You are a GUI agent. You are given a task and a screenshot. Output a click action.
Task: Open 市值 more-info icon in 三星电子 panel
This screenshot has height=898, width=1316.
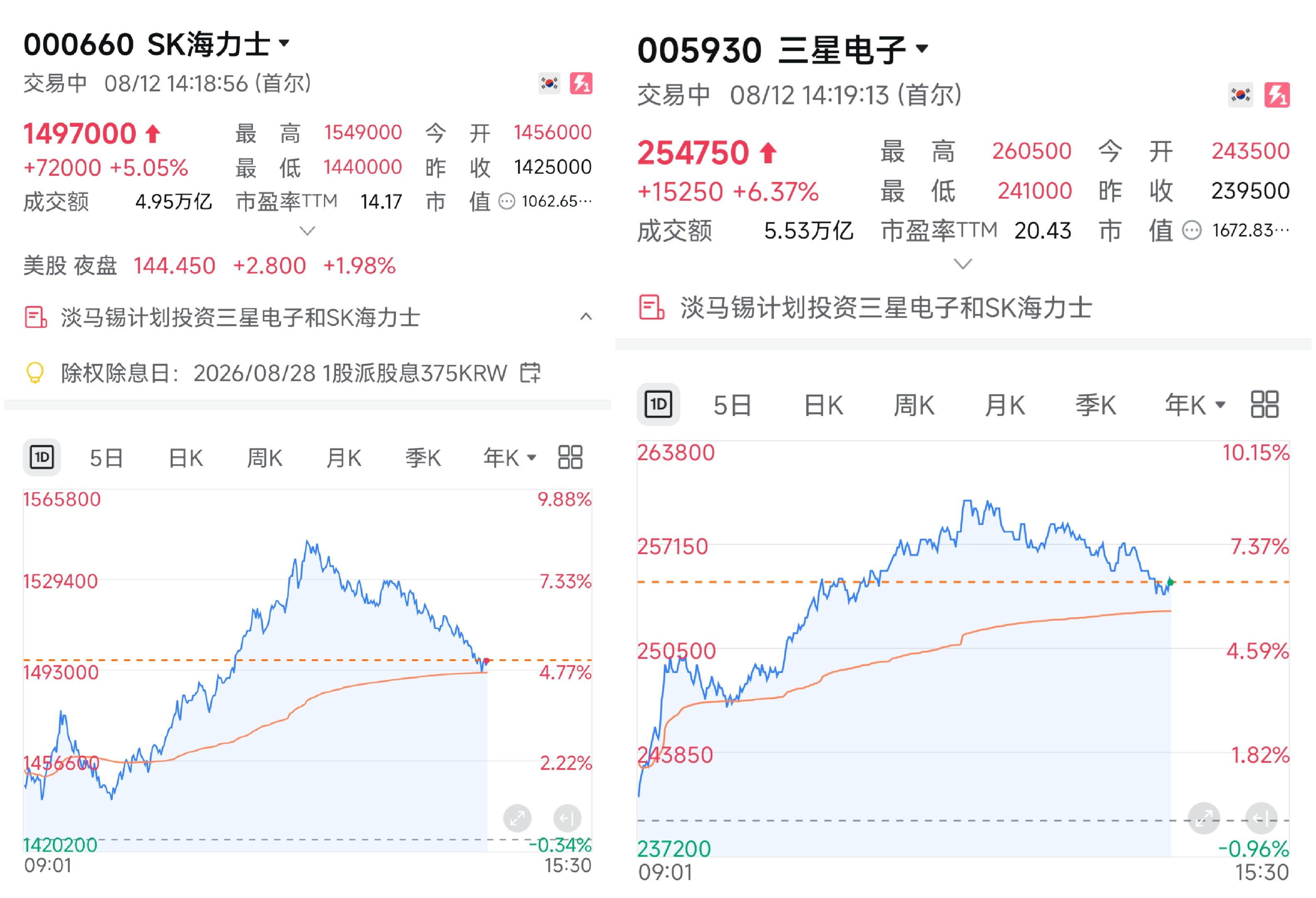coord(1191,231)
